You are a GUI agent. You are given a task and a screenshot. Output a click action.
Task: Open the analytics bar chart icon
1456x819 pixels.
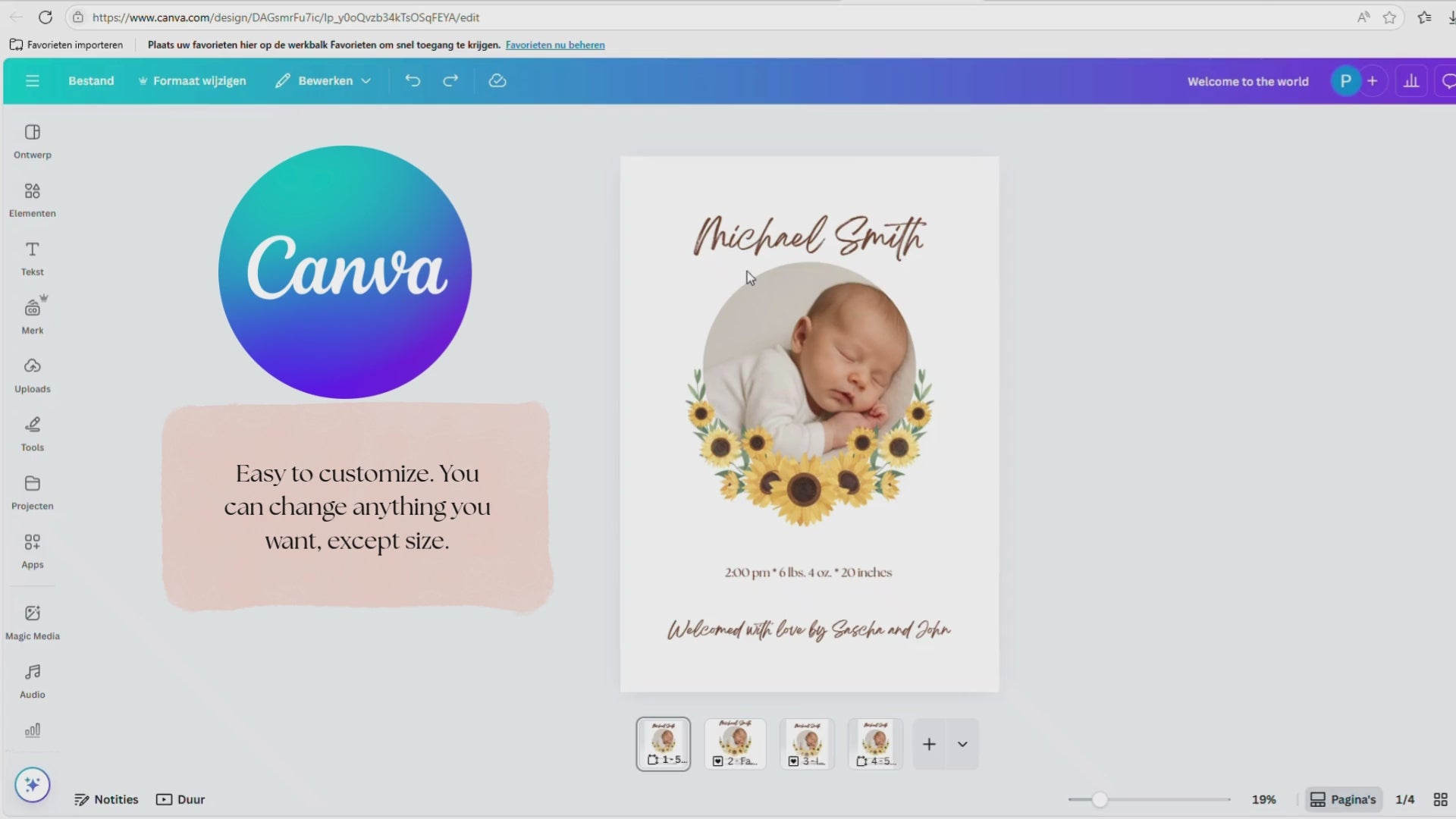(1411, 81)
